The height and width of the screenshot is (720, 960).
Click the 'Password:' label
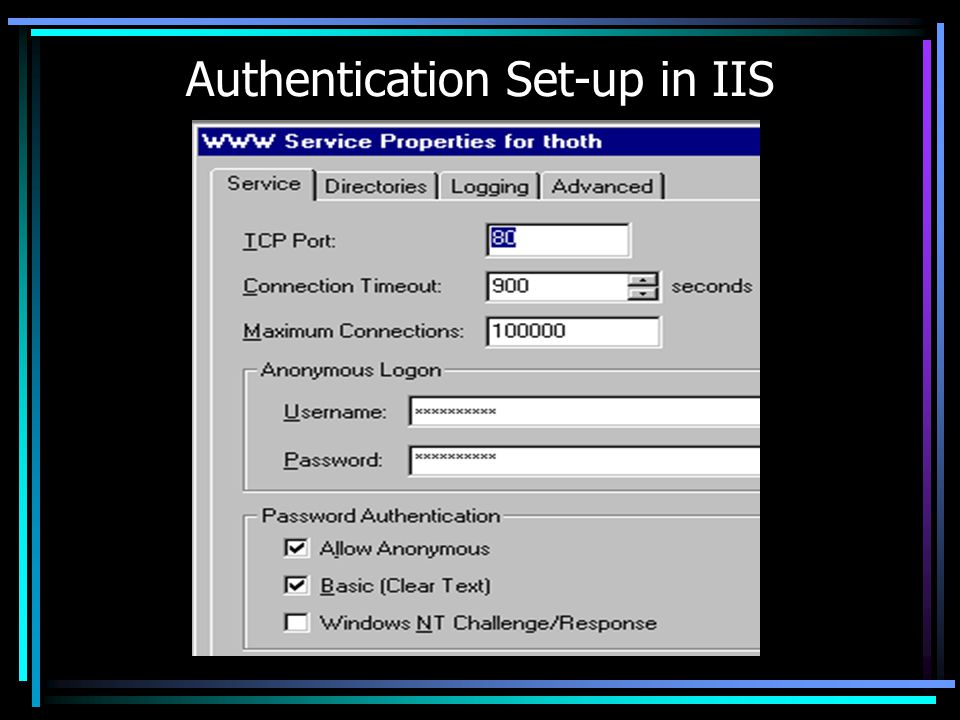[333, 460]
